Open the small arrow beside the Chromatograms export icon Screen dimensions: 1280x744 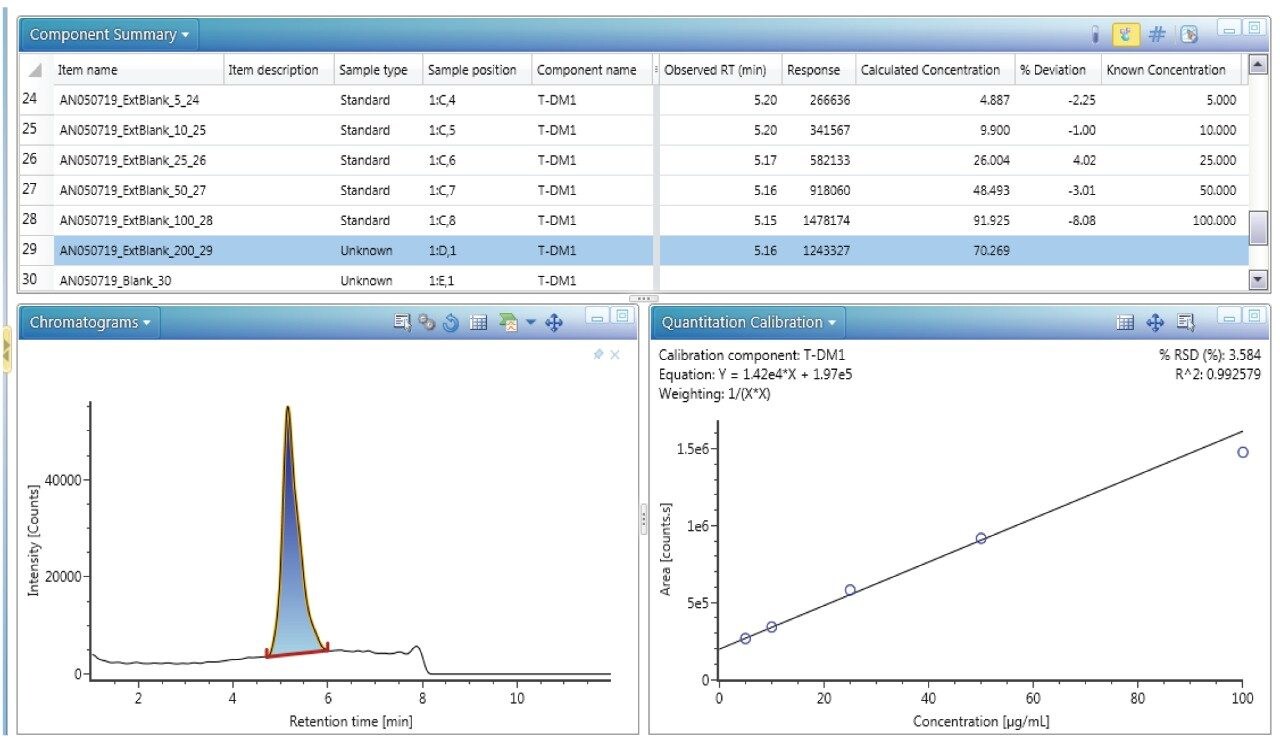click(x=530, y=323)
